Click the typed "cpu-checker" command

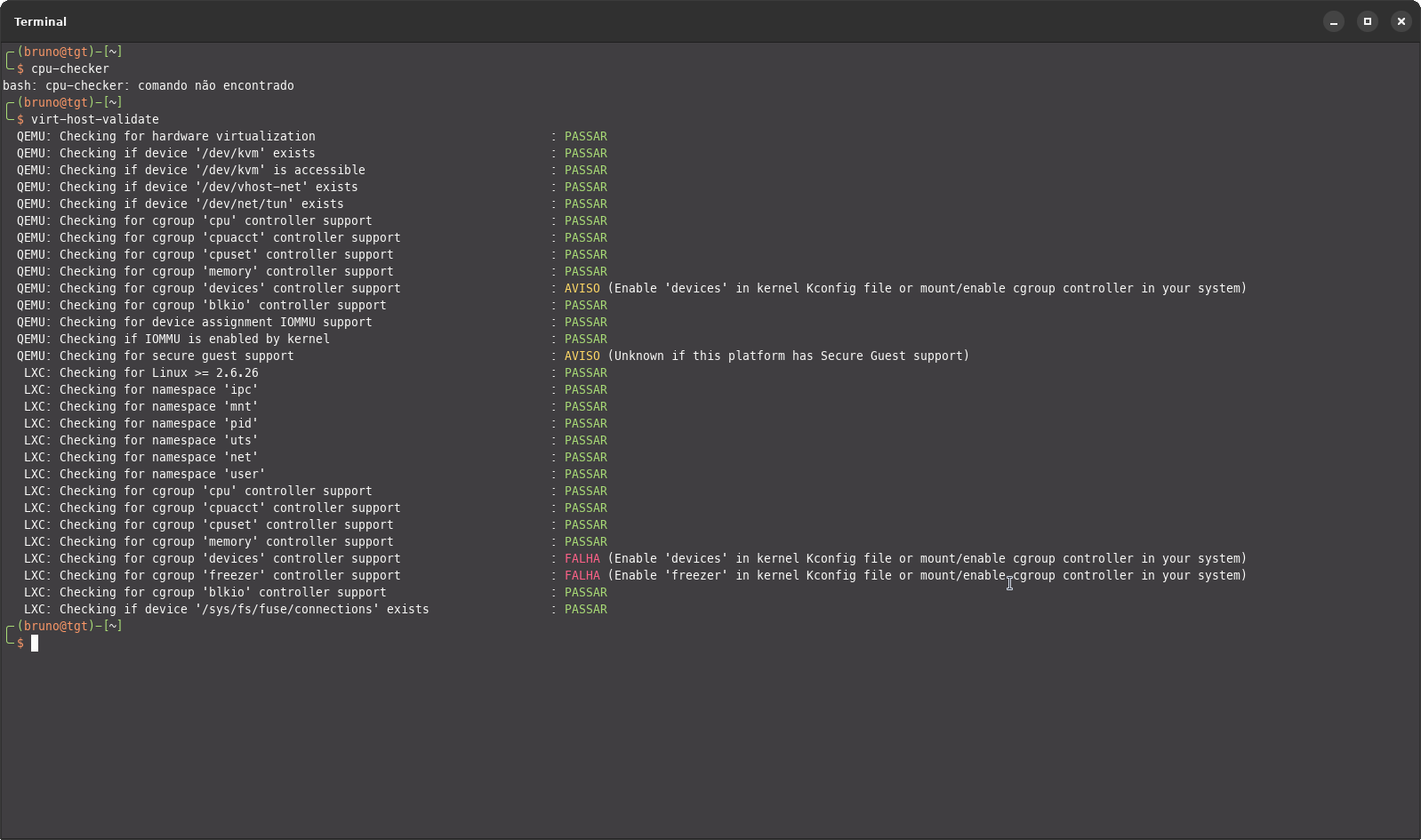coord(69,68)
